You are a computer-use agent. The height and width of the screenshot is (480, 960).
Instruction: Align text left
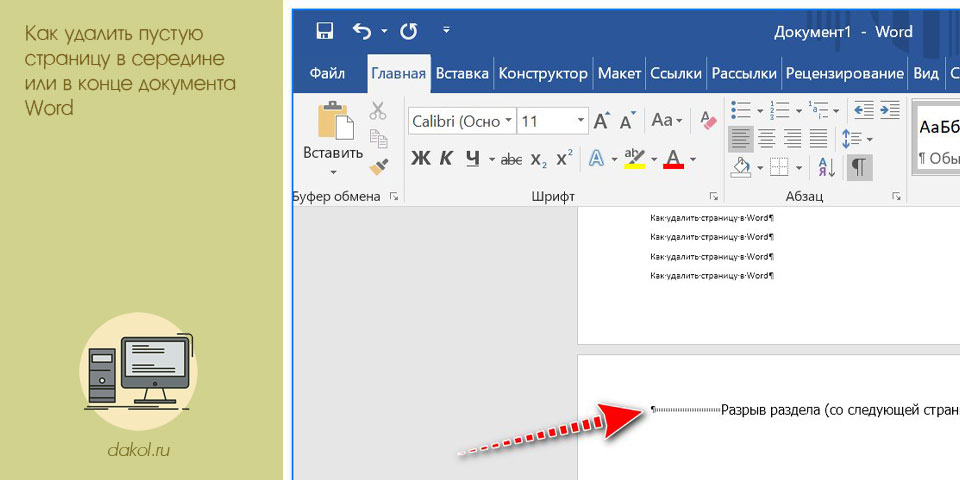[741, 138]
